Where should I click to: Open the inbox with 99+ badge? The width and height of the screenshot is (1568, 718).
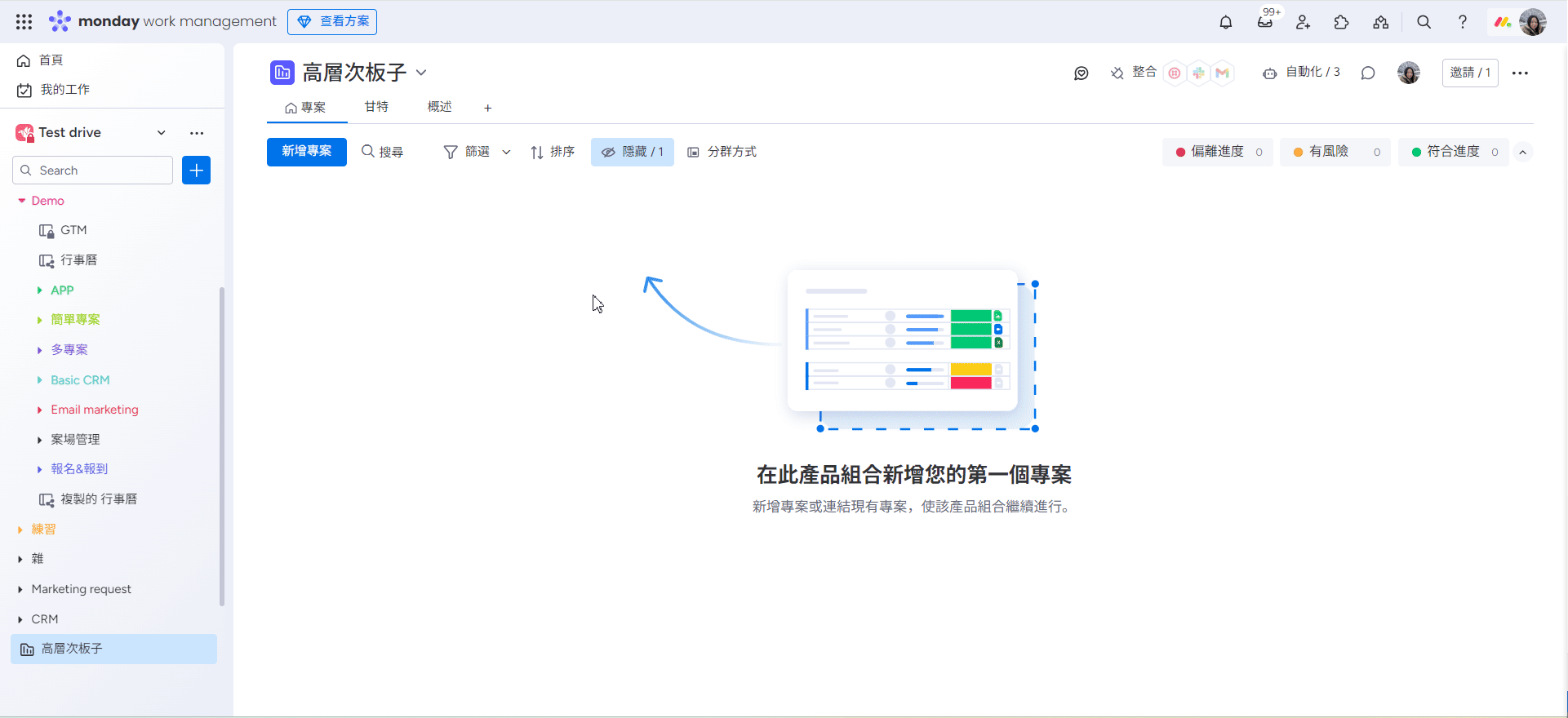pos(1265,22)
